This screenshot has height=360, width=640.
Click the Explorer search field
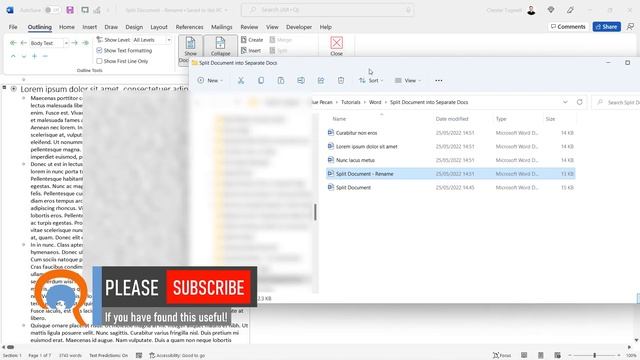(616, 102)
